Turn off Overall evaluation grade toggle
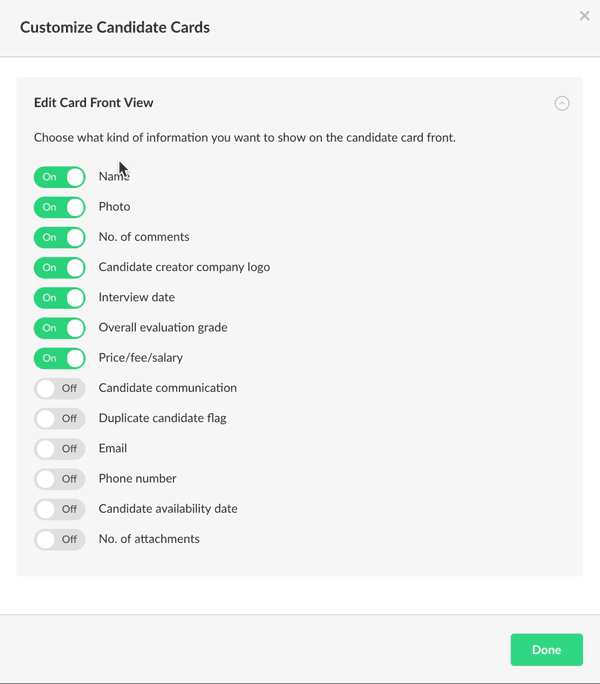Screen dimensions: 600x684 tap(60, 328)
